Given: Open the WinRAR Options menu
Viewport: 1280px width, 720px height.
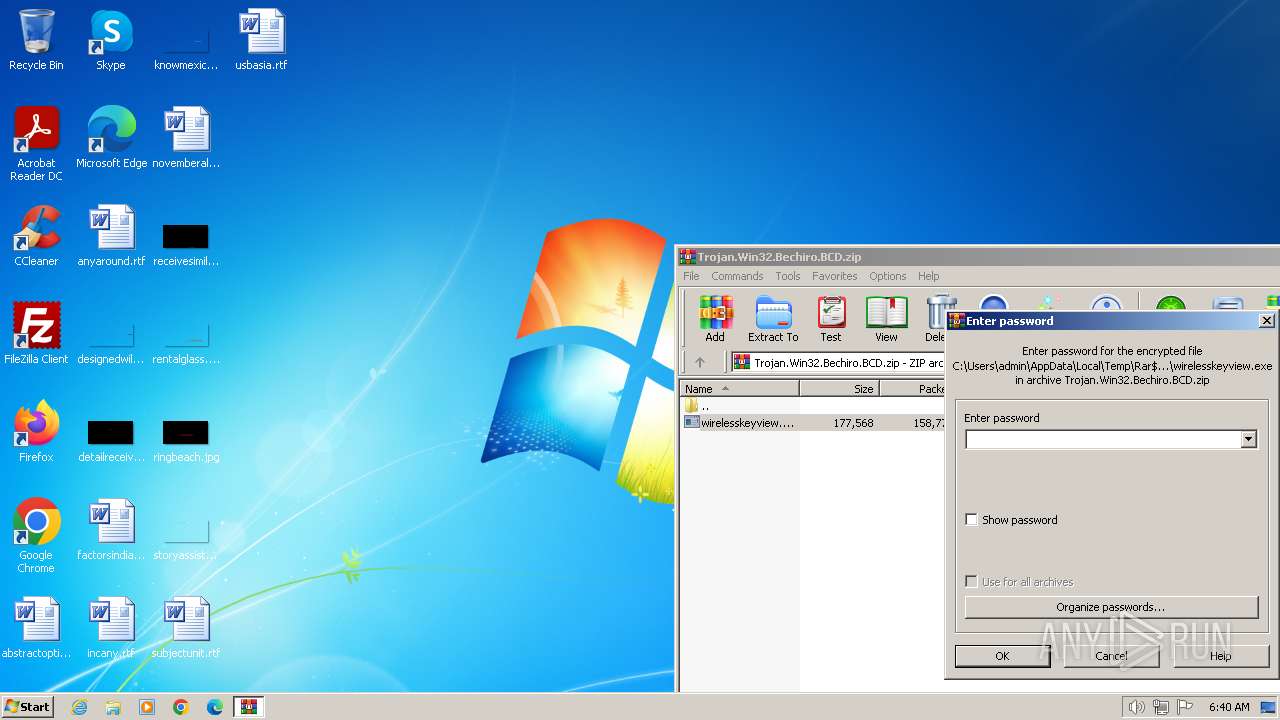Looking at the screenshot, I should (x=887, y=276).
